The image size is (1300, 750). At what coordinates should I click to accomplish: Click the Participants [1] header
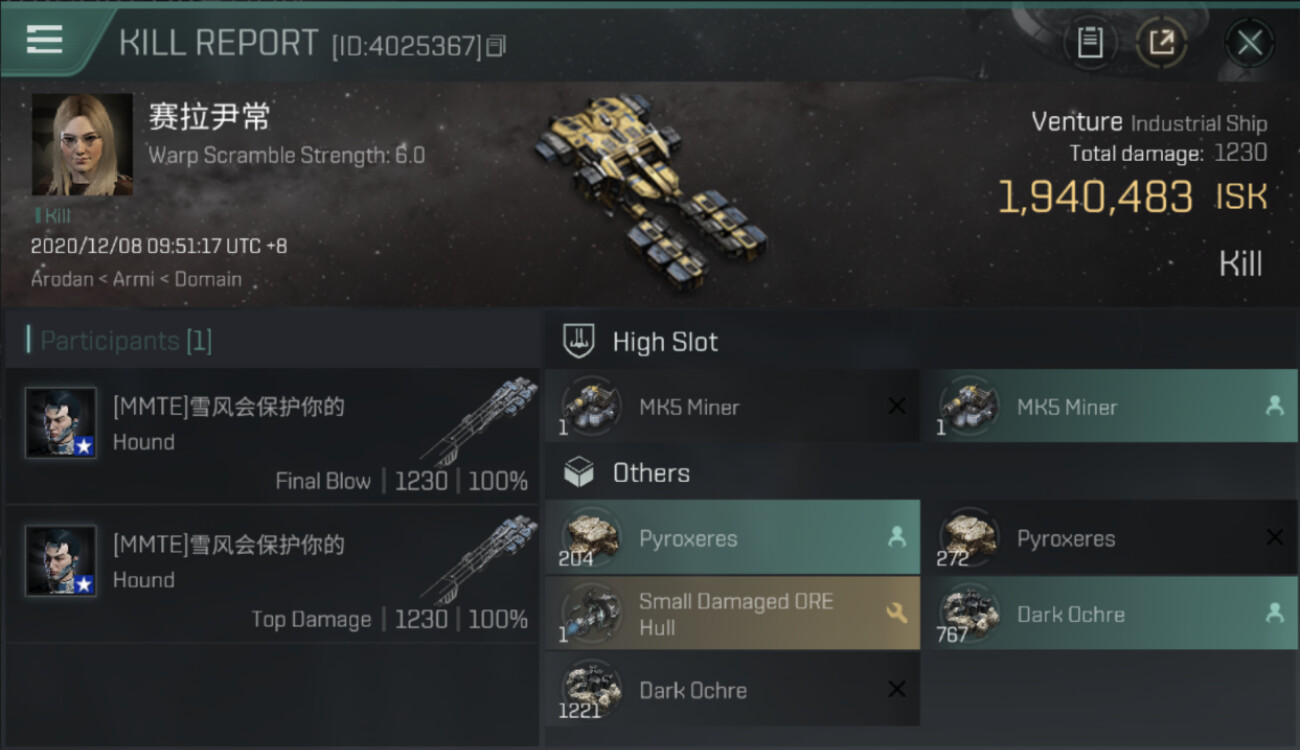[x=126, y=341]
